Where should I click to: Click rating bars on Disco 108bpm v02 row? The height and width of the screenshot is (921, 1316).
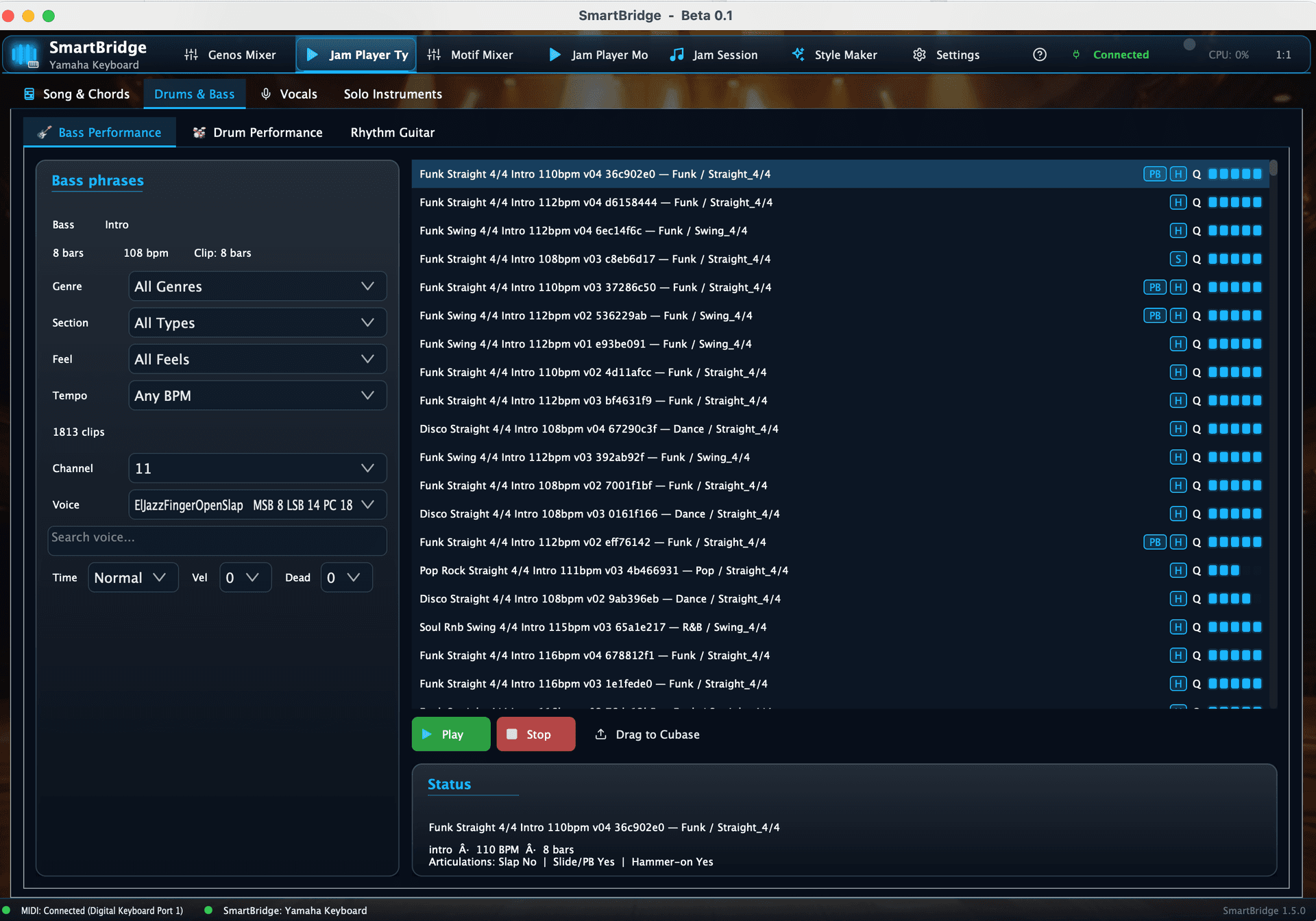(x=1229, y=599)
